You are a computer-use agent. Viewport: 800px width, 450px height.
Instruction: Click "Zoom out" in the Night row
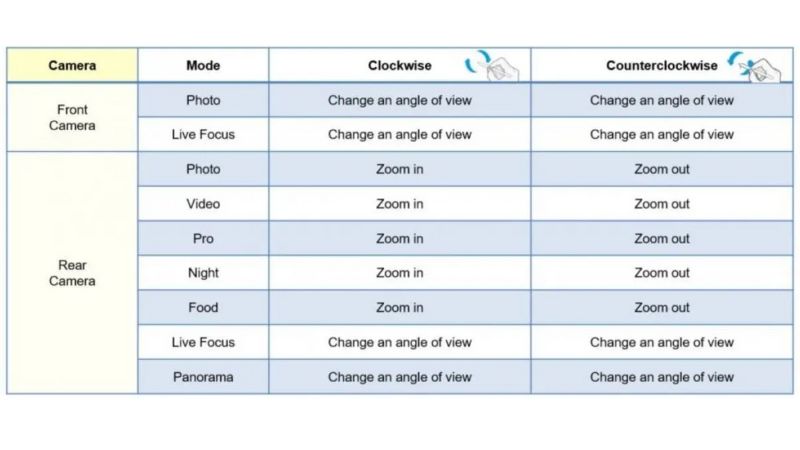tap(661, 273)
